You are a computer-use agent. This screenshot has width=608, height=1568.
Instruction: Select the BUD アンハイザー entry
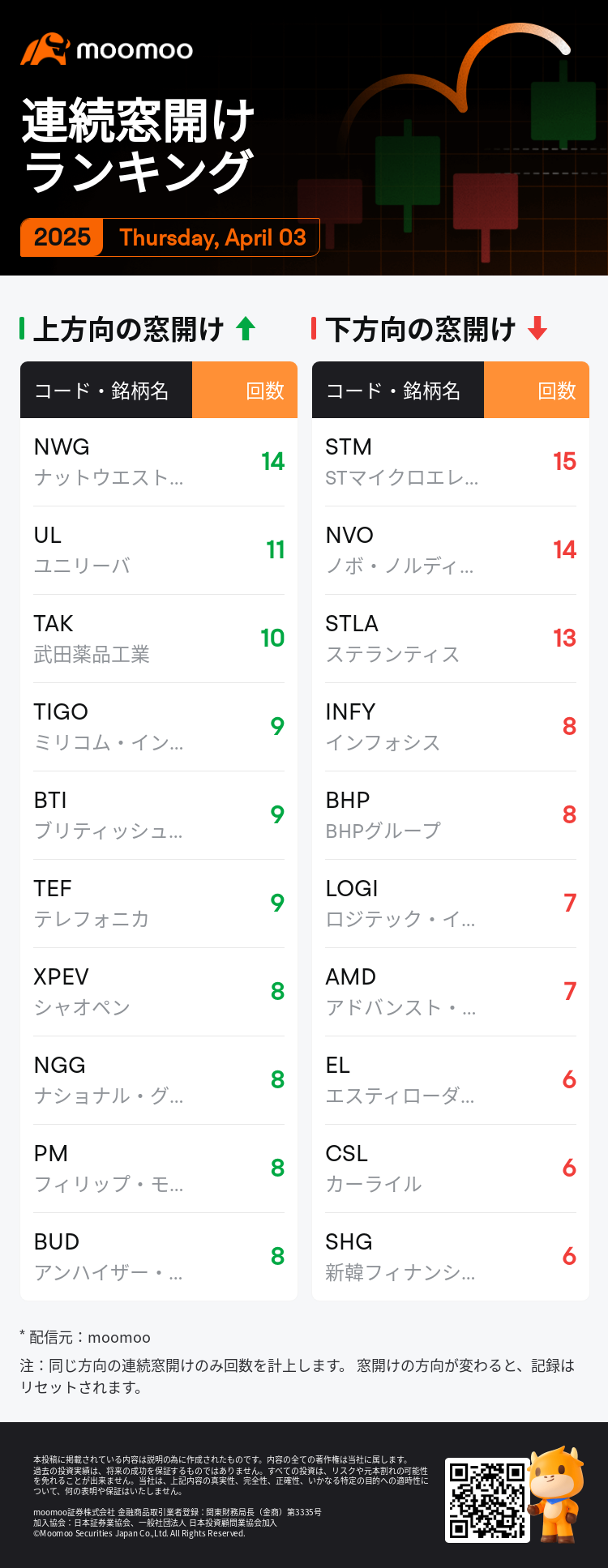pos(158,1257)
